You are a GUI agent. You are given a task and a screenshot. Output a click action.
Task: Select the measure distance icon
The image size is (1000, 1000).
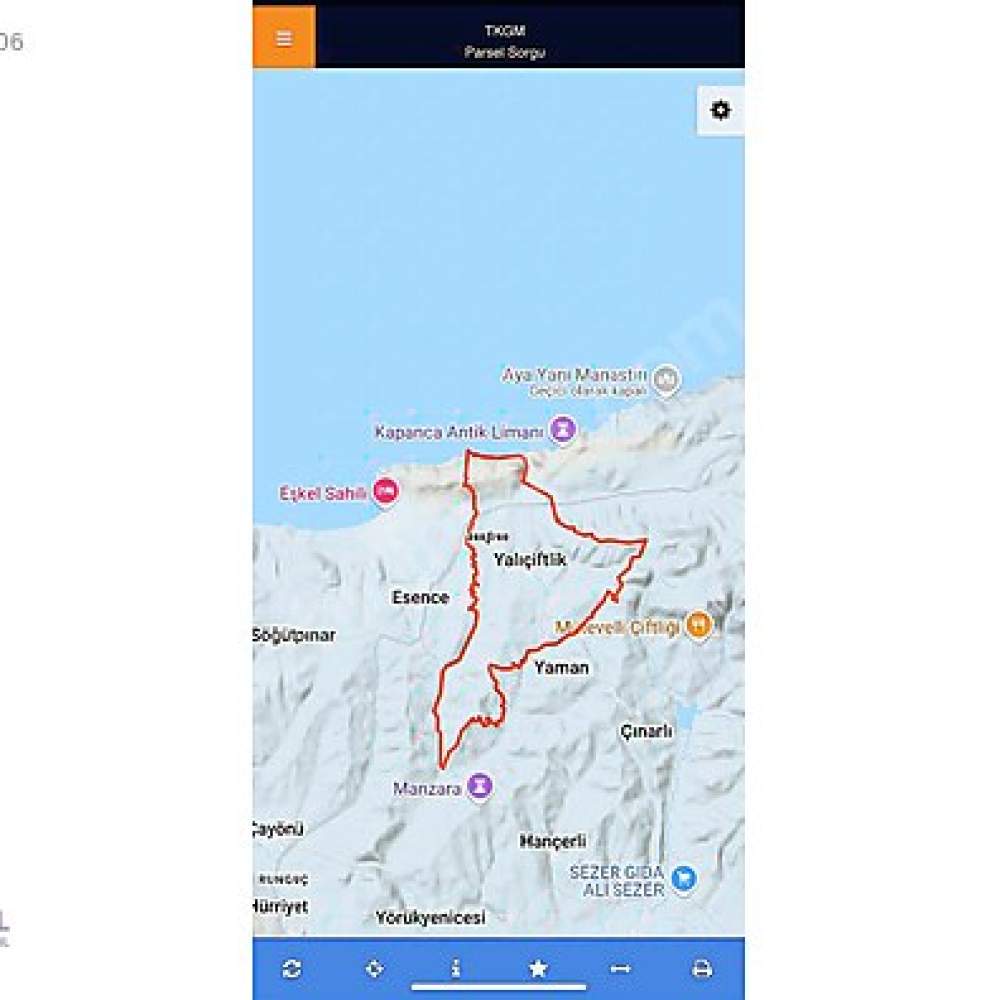pyautogui.click(x=620, y=969)
